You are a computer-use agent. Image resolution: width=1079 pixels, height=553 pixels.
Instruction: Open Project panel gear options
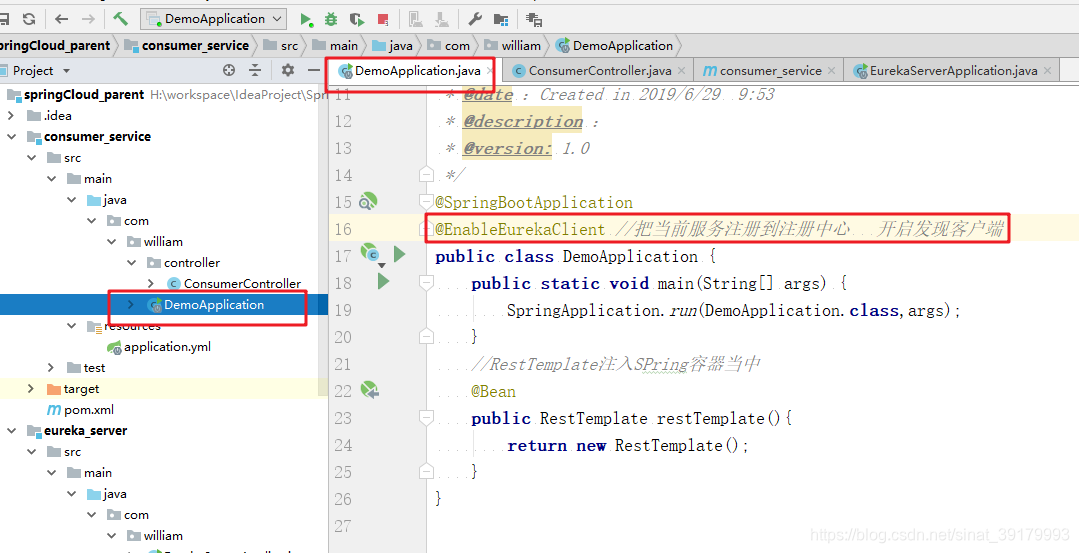288,70
